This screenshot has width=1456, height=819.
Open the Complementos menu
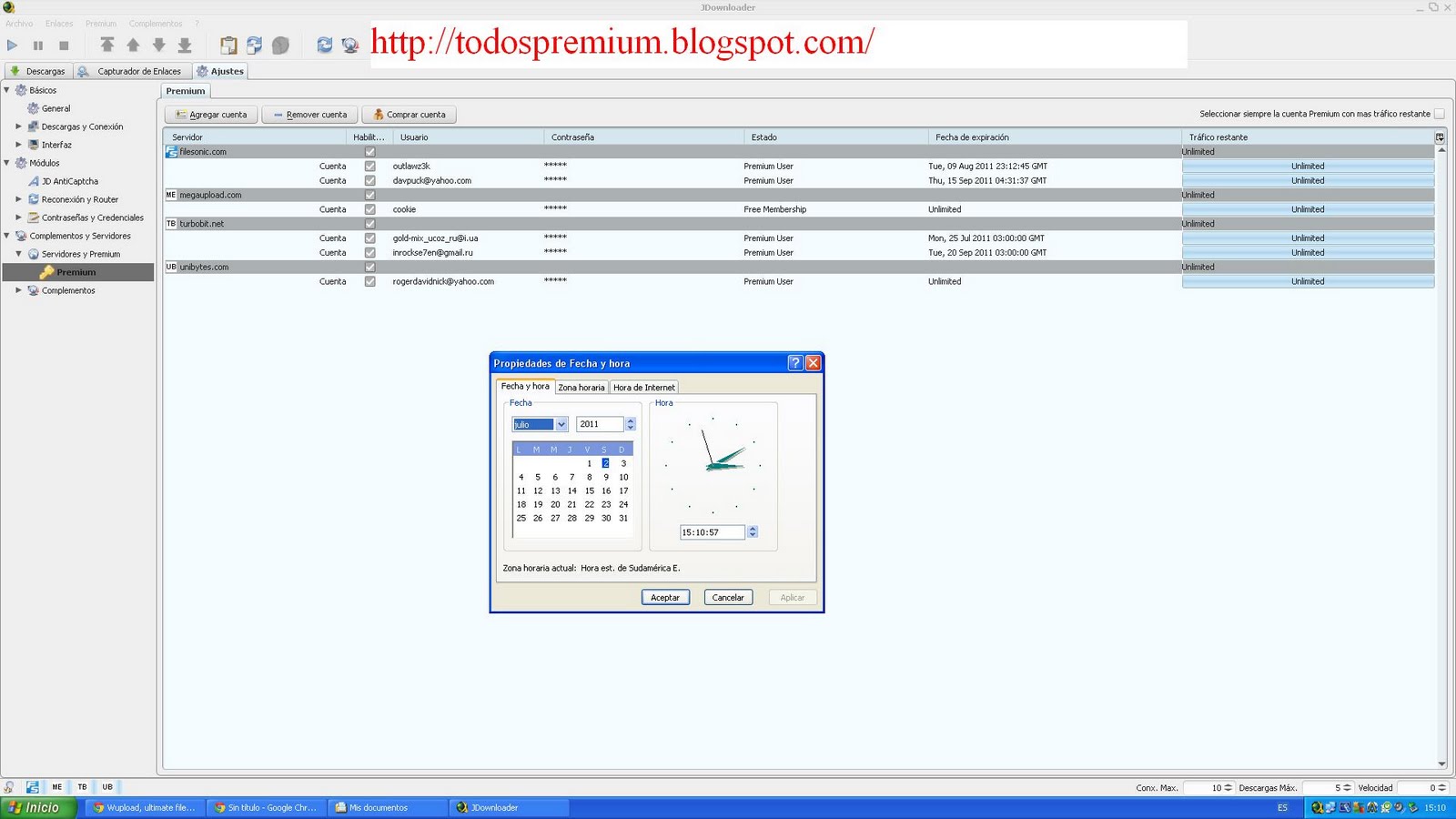click(156, 24)
